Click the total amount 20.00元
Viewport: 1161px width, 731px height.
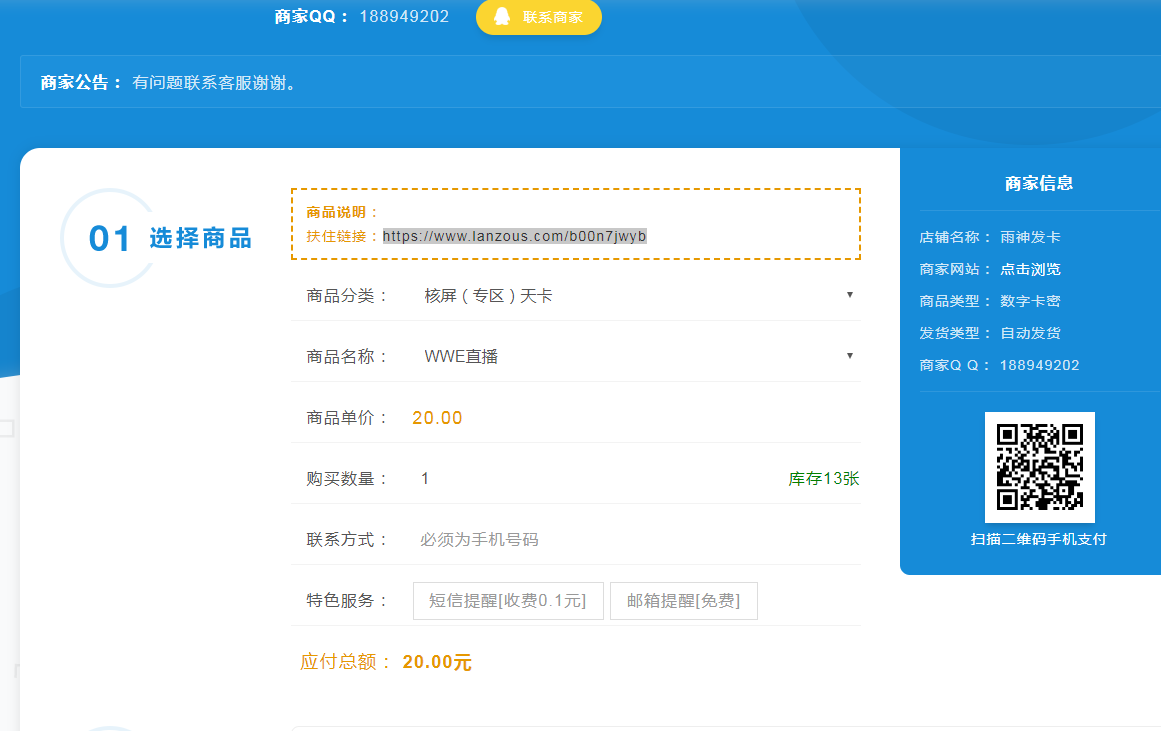tap(437, 661)
